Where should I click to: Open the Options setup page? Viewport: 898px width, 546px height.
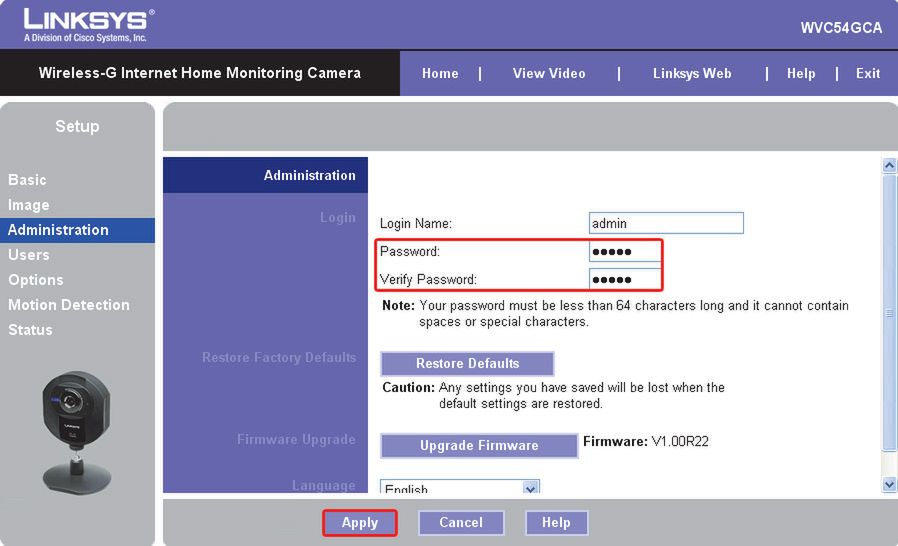point(36,280)
